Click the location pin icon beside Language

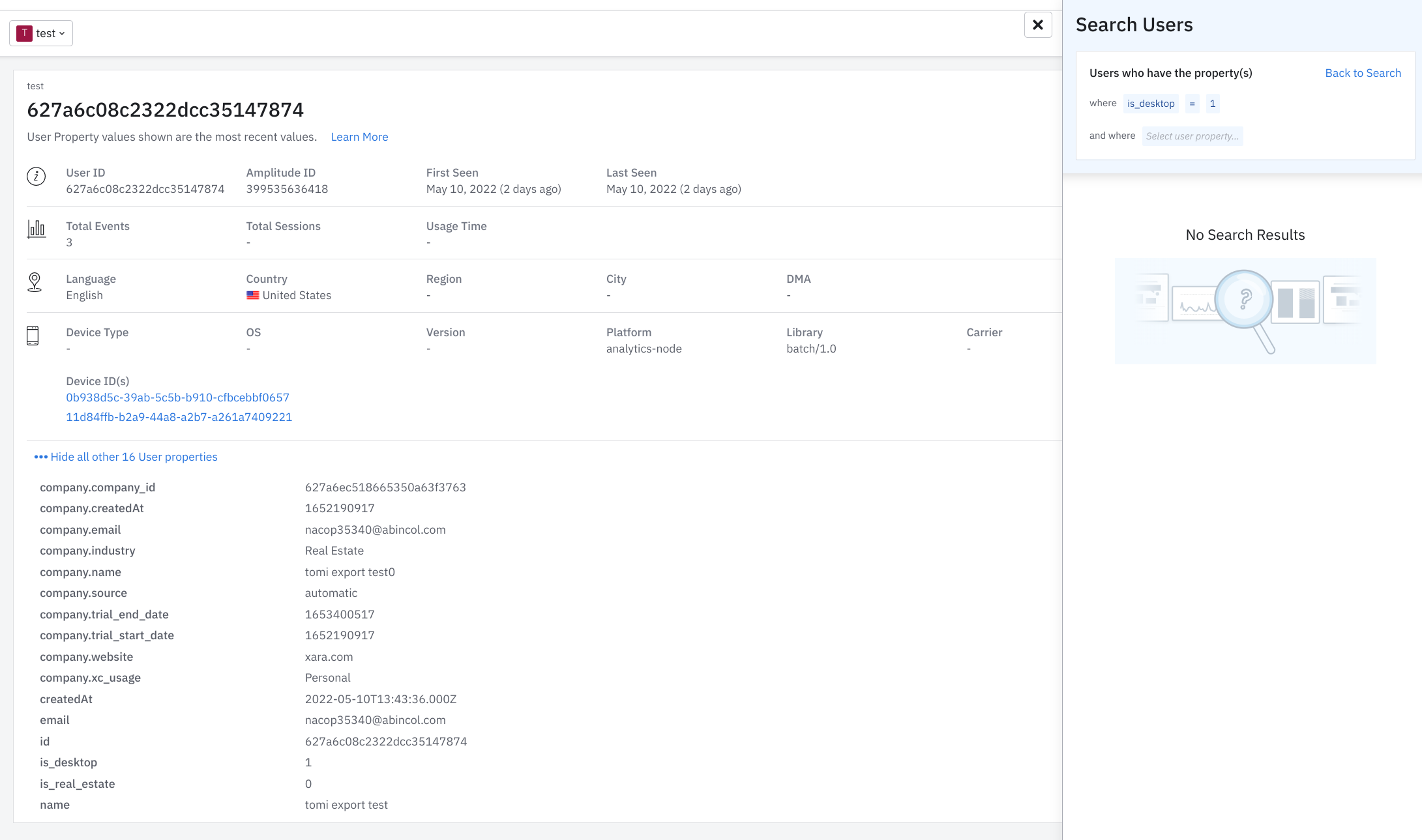[x=35, y=282]
